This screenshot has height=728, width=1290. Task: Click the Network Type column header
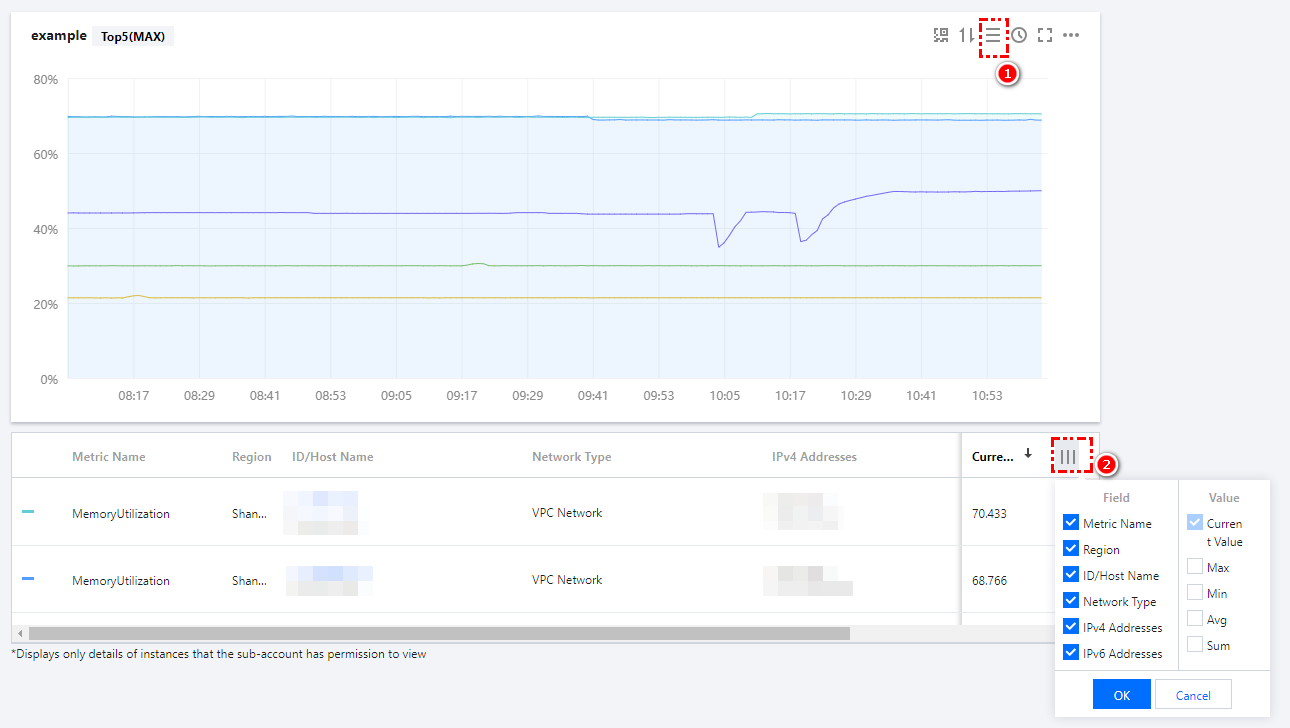coord(572,457)
